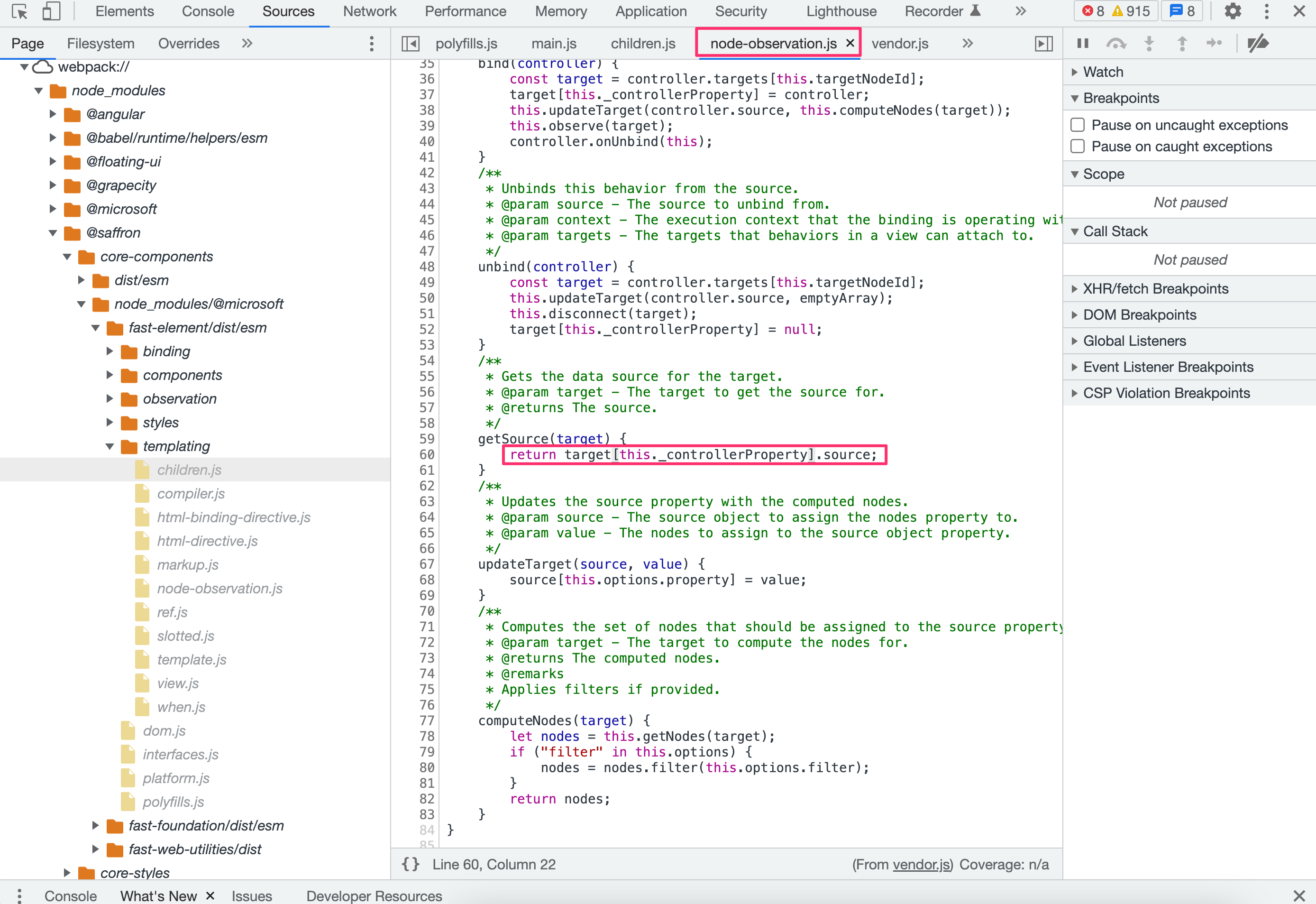Expand the @angular folder
1316x904 pixels.
point(53,114)
